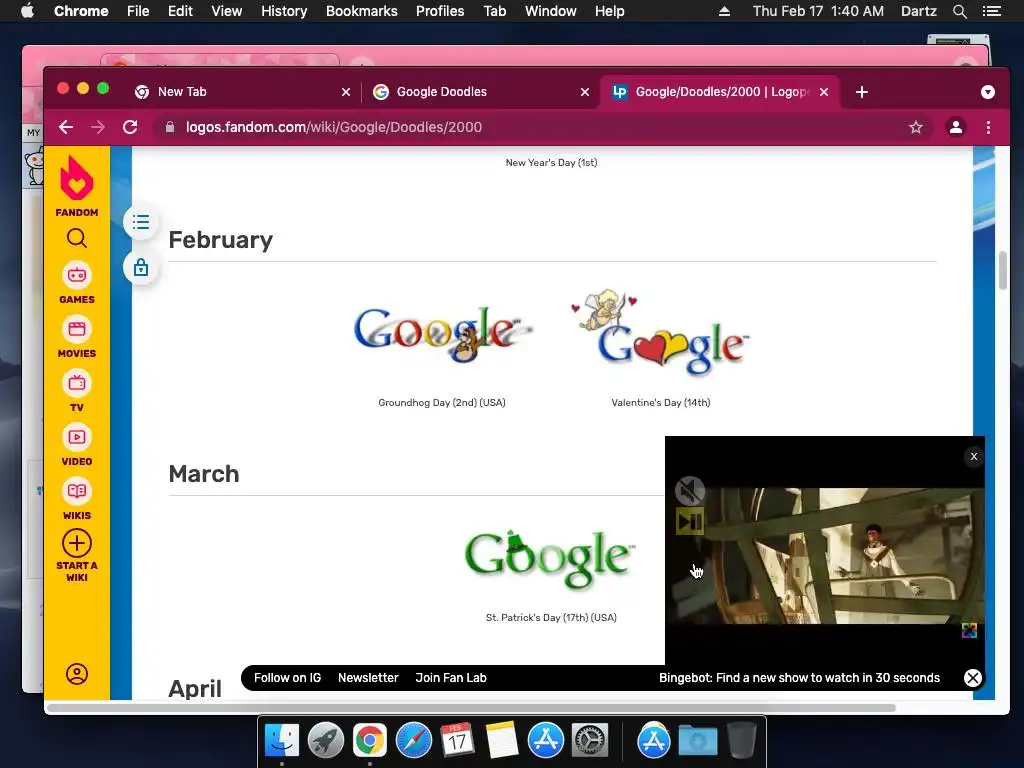Click the March section heading

pos(204,473)
